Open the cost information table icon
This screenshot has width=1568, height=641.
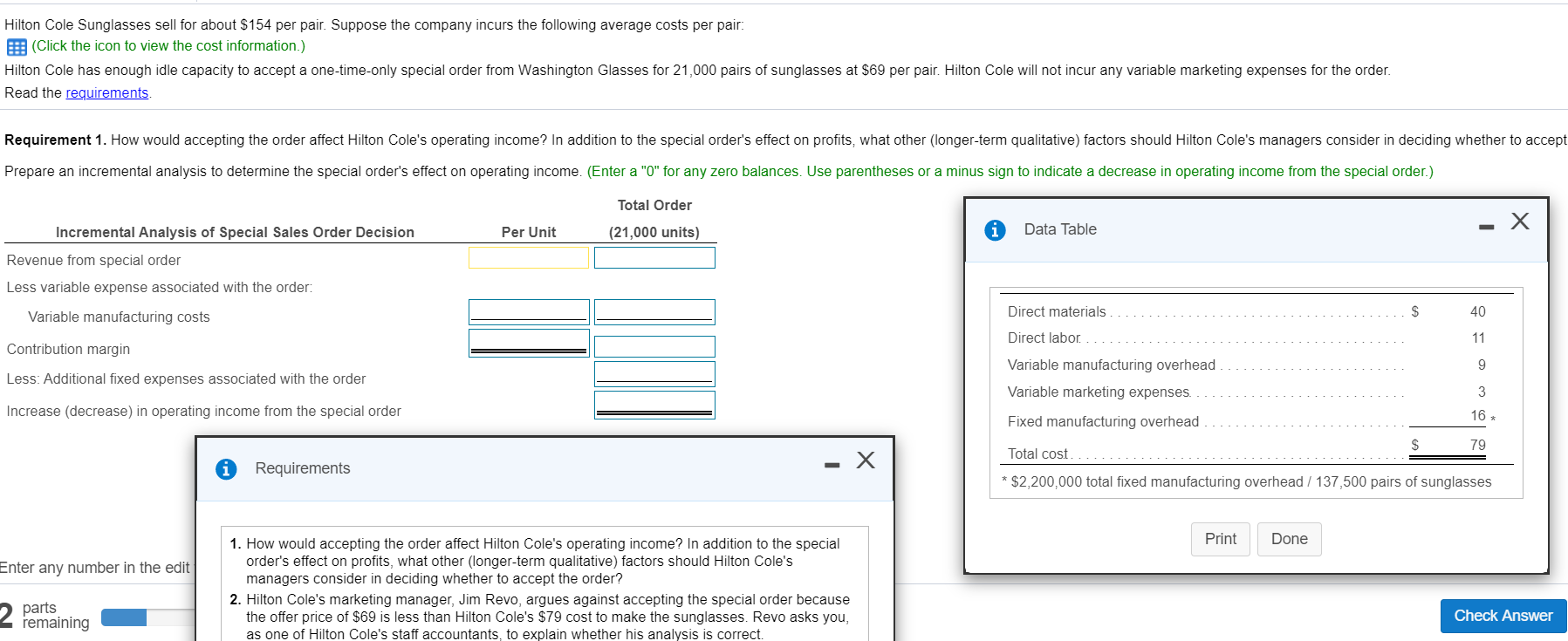tap(17, 47)
